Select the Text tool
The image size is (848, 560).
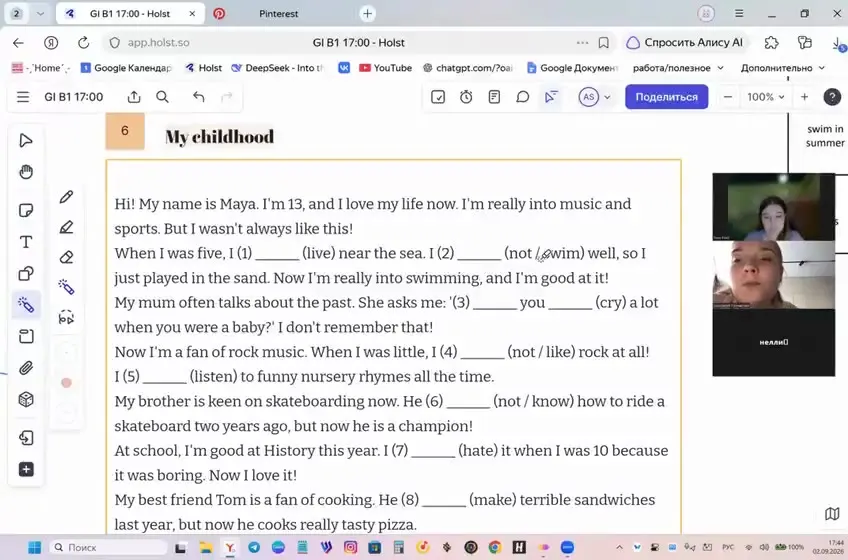(25, 242)
